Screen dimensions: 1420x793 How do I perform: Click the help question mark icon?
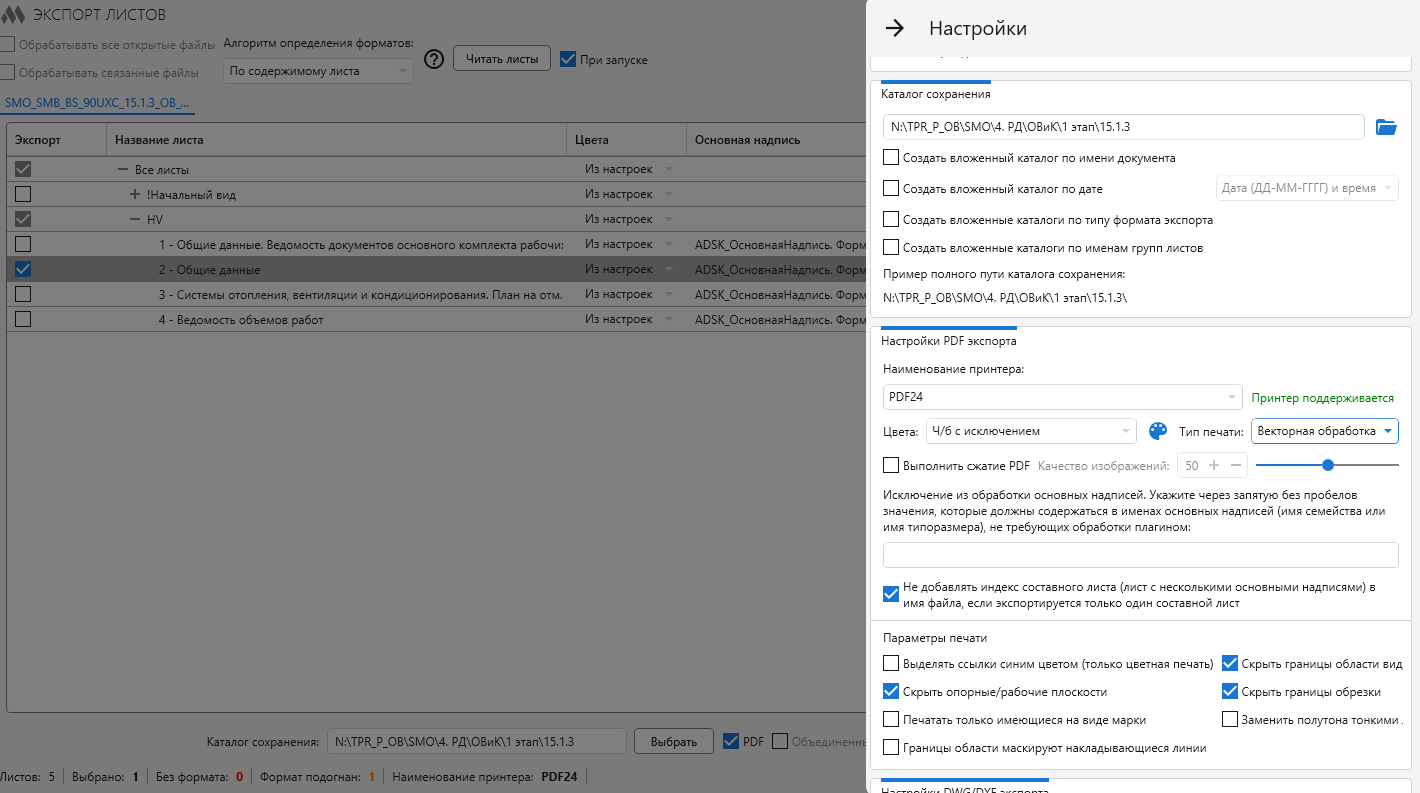[433, 60]
